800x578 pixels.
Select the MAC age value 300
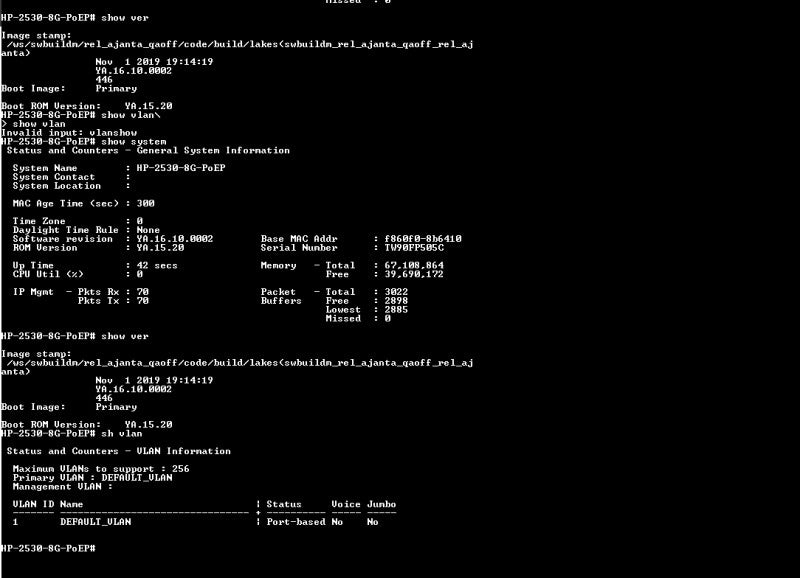coord(145,204)
